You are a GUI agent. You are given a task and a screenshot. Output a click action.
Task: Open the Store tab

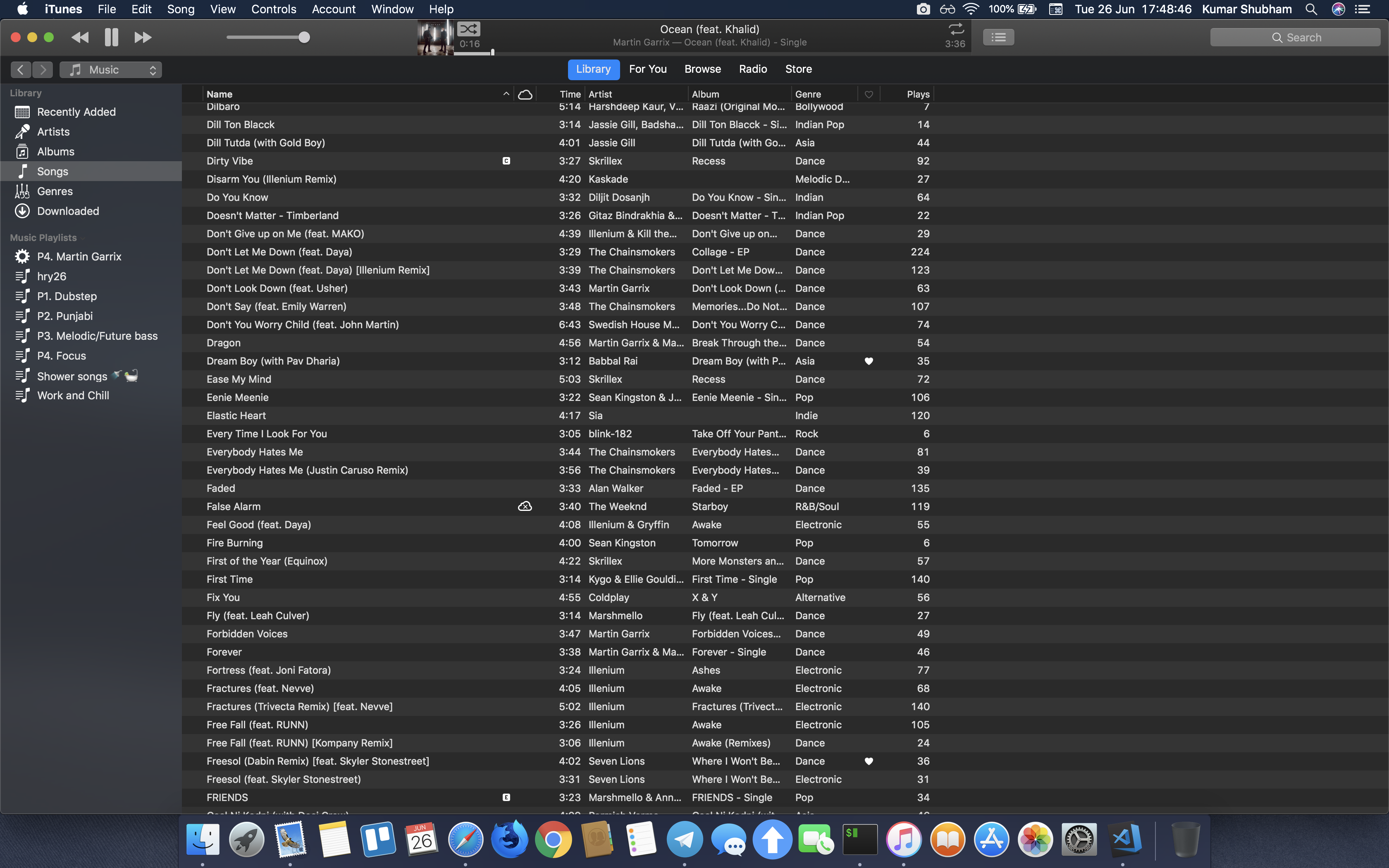click(798, 69)
